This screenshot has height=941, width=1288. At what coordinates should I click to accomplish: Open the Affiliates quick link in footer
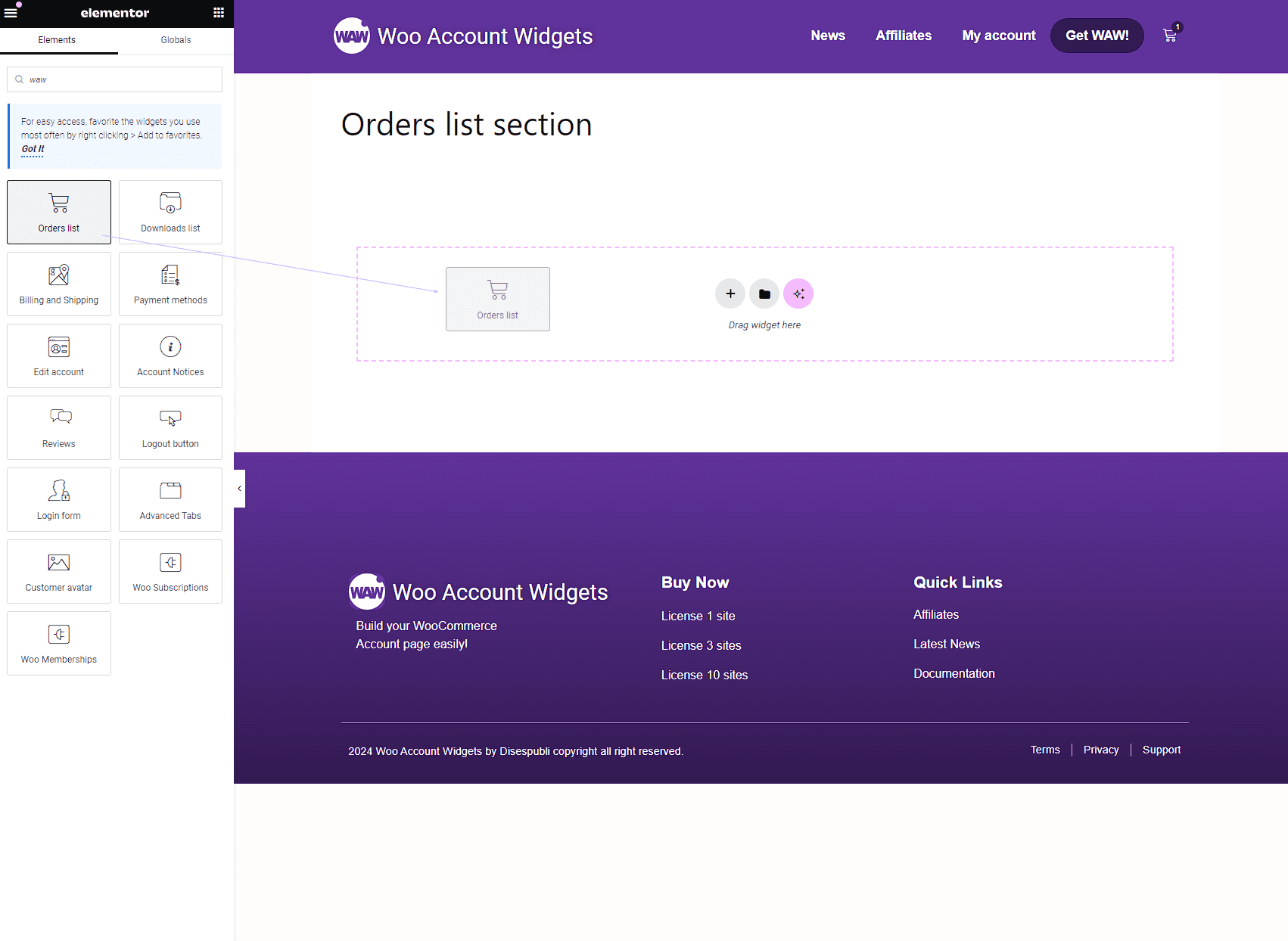point(936,614)
